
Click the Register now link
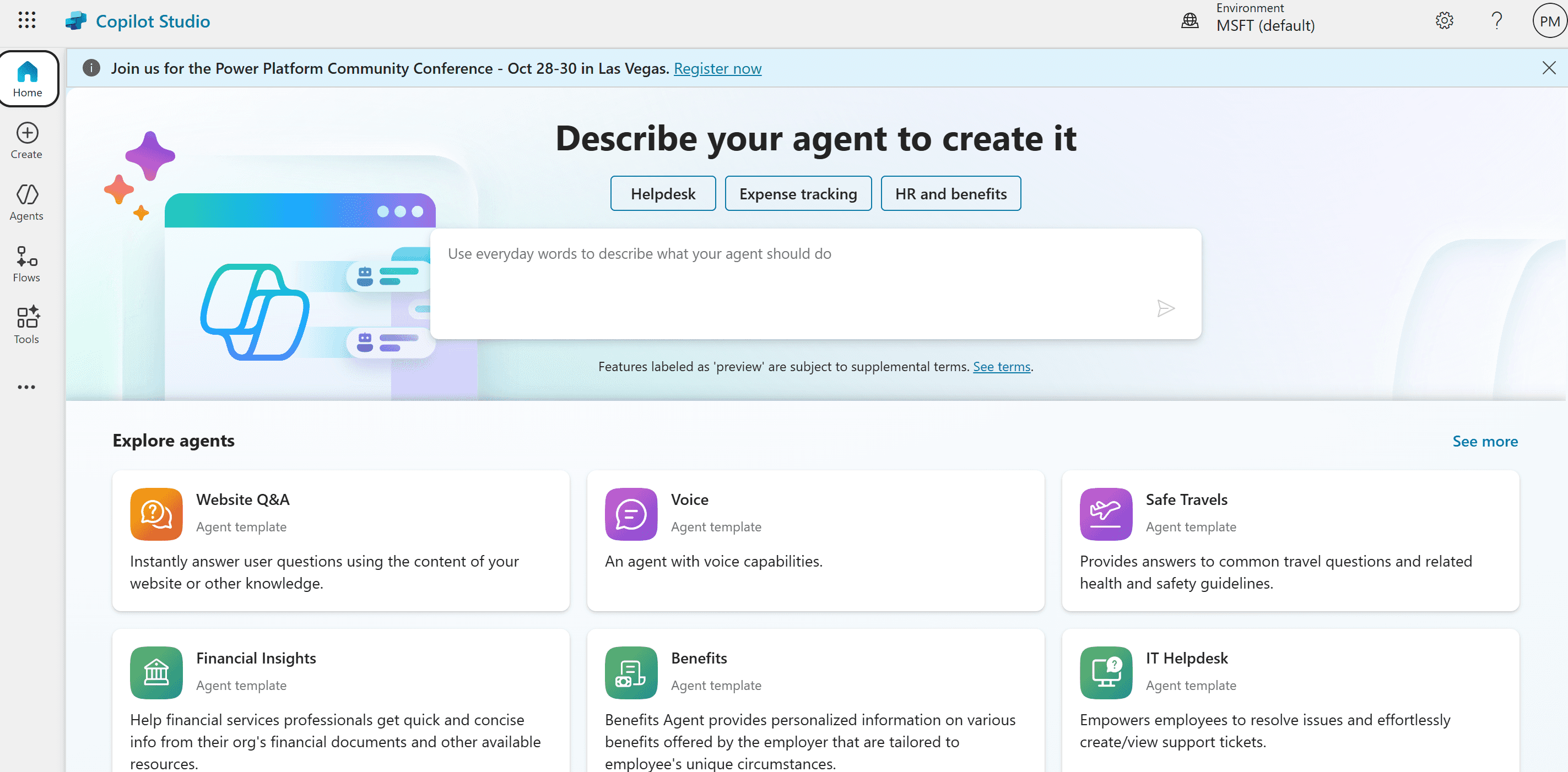[717, 69]
